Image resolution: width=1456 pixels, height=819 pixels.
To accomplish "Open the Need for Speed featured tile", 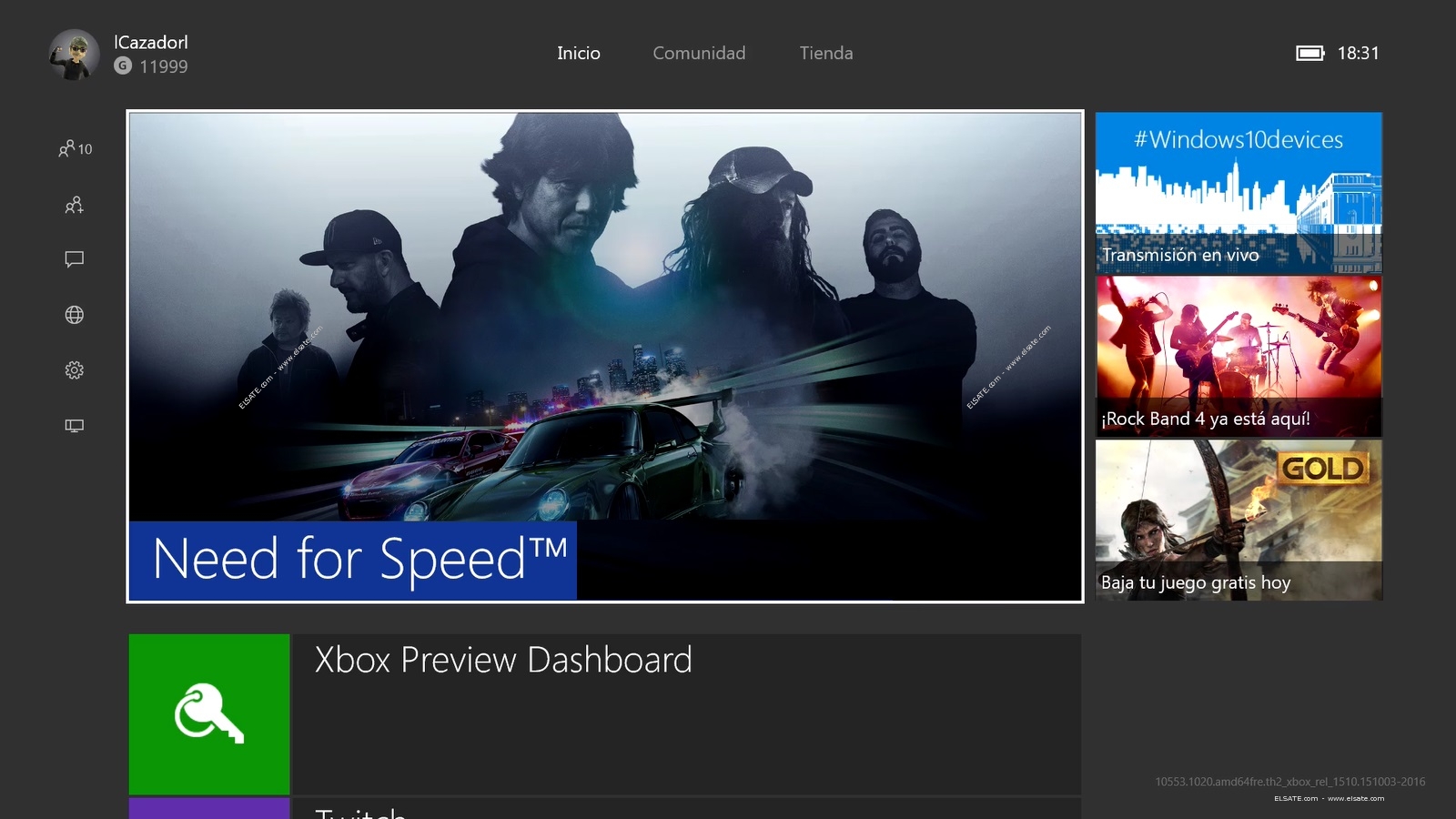I will tap(605, 357).
